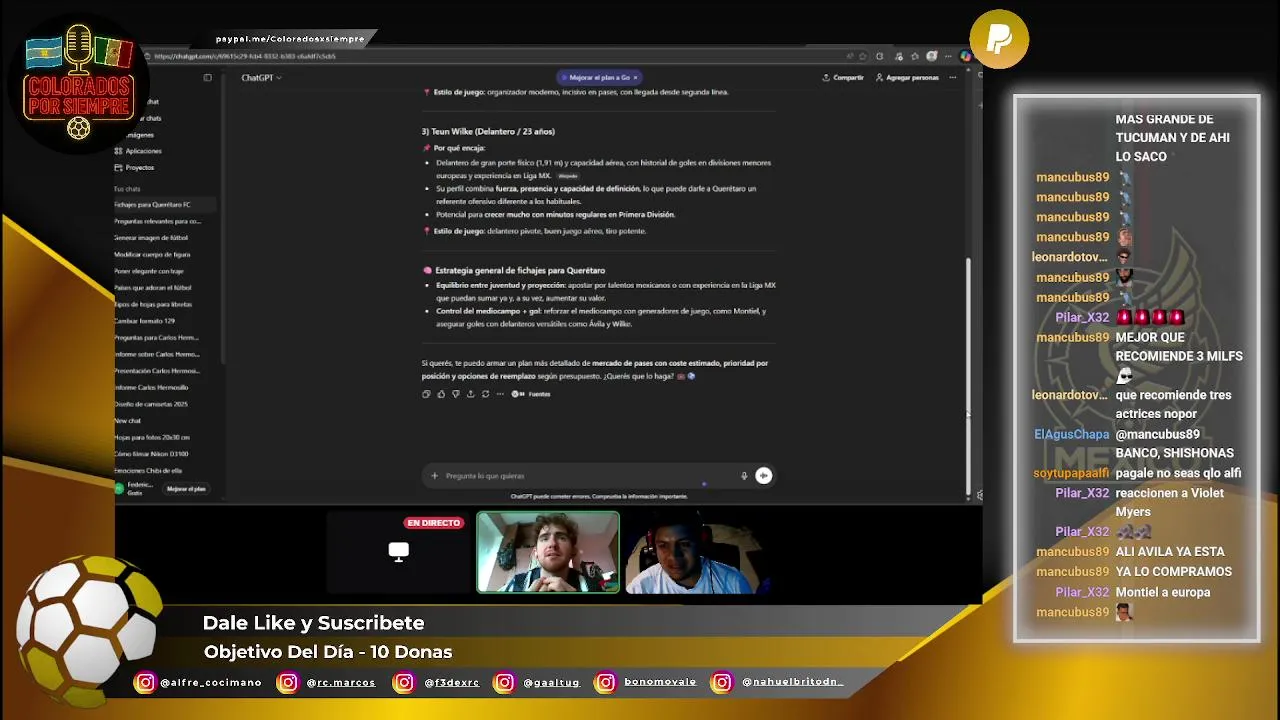
Task: Open the chat options three-dot menu
Action: pos(953,77)
